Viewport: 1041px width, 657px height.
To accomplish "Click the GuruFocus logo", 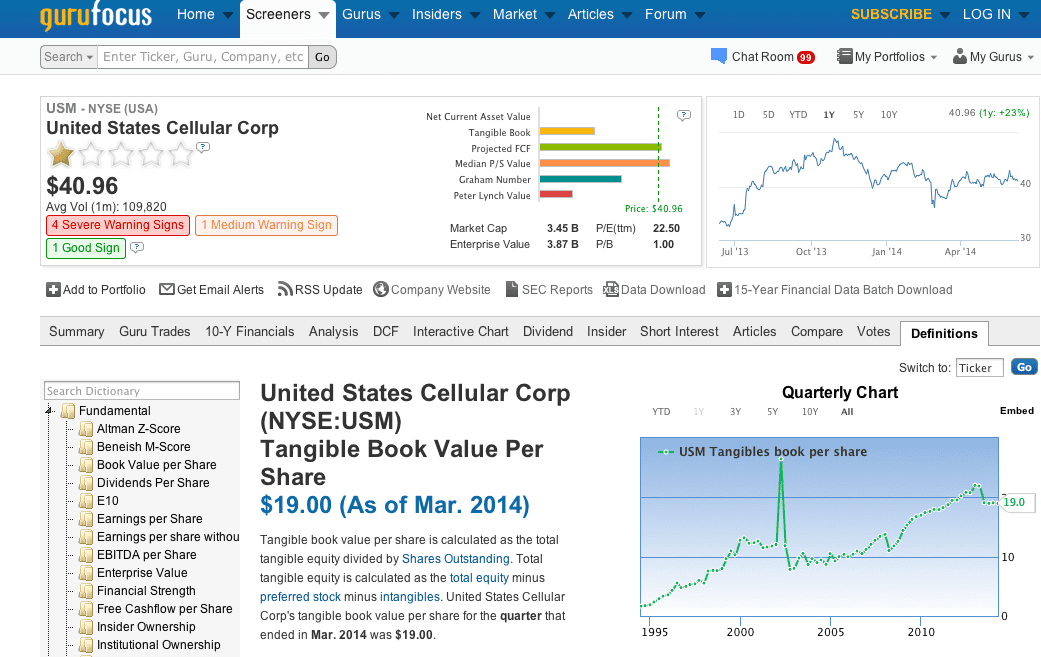I will [96, 16].
